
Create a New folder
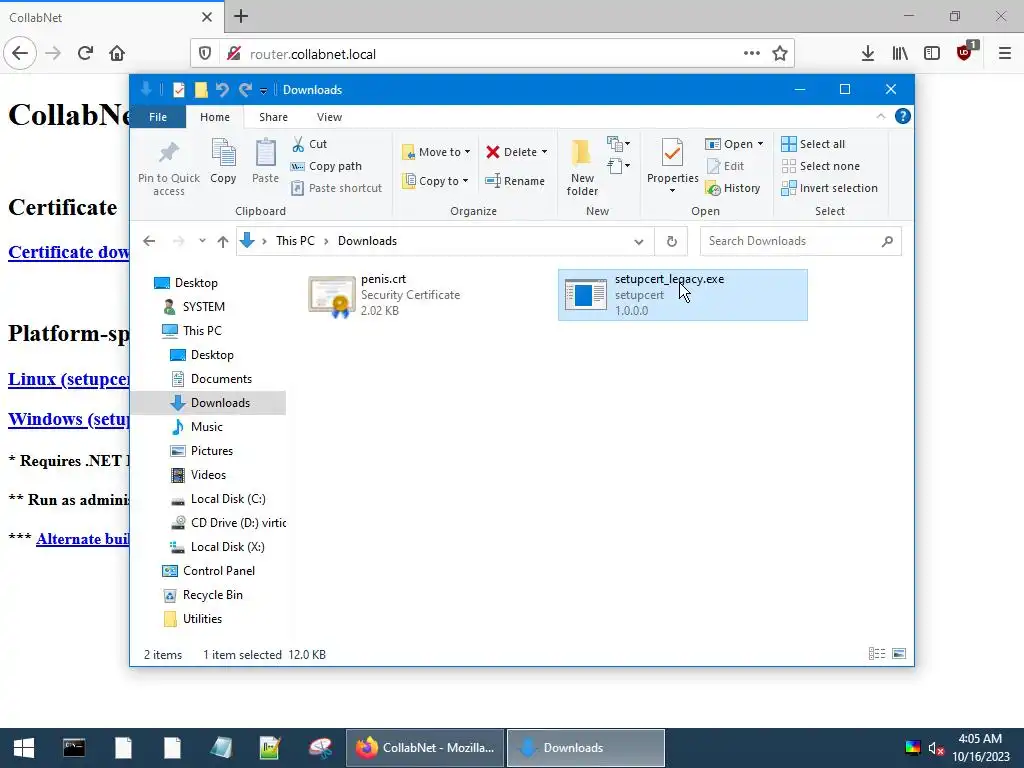coord(582,167)
